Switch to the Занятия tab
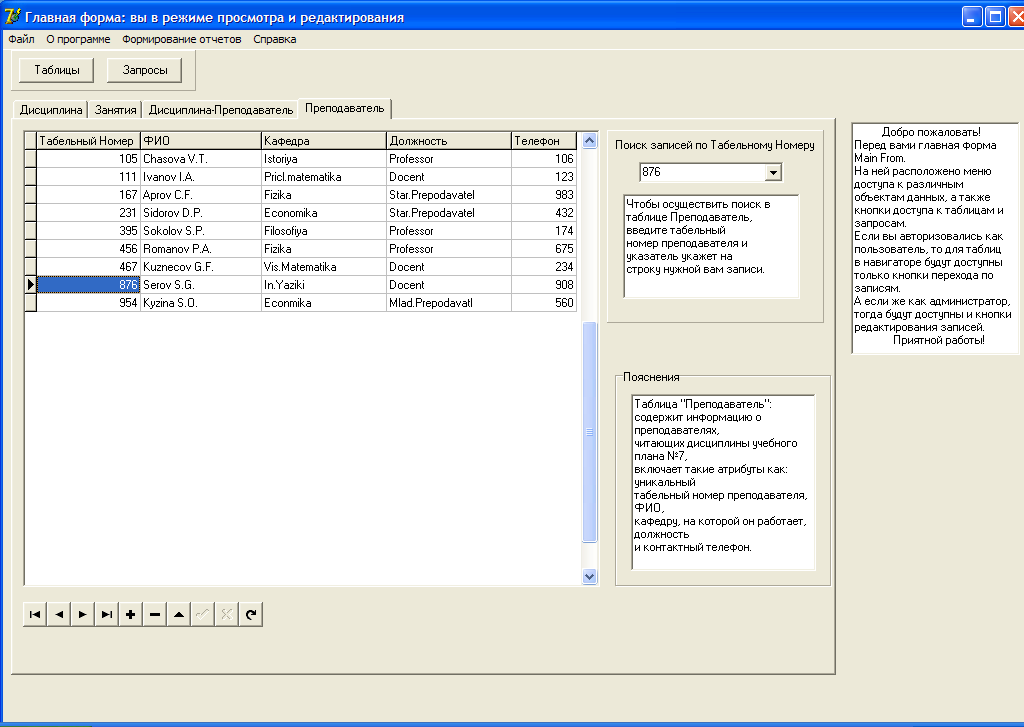The width and height of the screenshot is (1024, 727). pos(116,110)
